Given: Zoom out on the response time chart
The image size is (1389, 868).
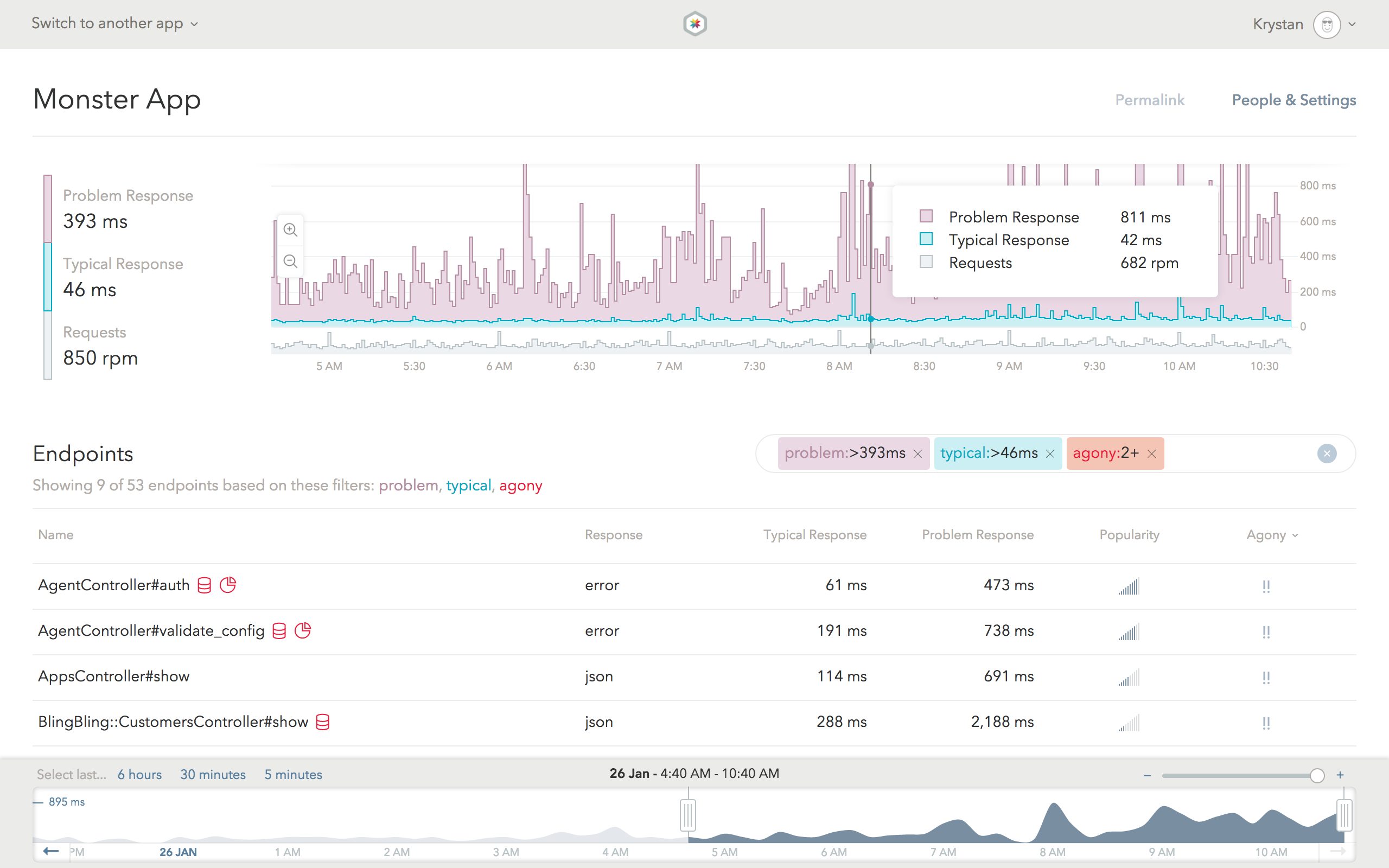Looking at the screenshot, I should pos(290,261).
